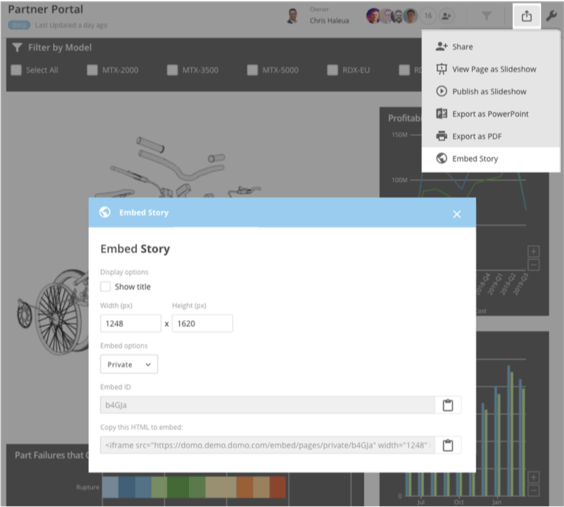Close the Embed Story dialog

click(x=457, y=214)
